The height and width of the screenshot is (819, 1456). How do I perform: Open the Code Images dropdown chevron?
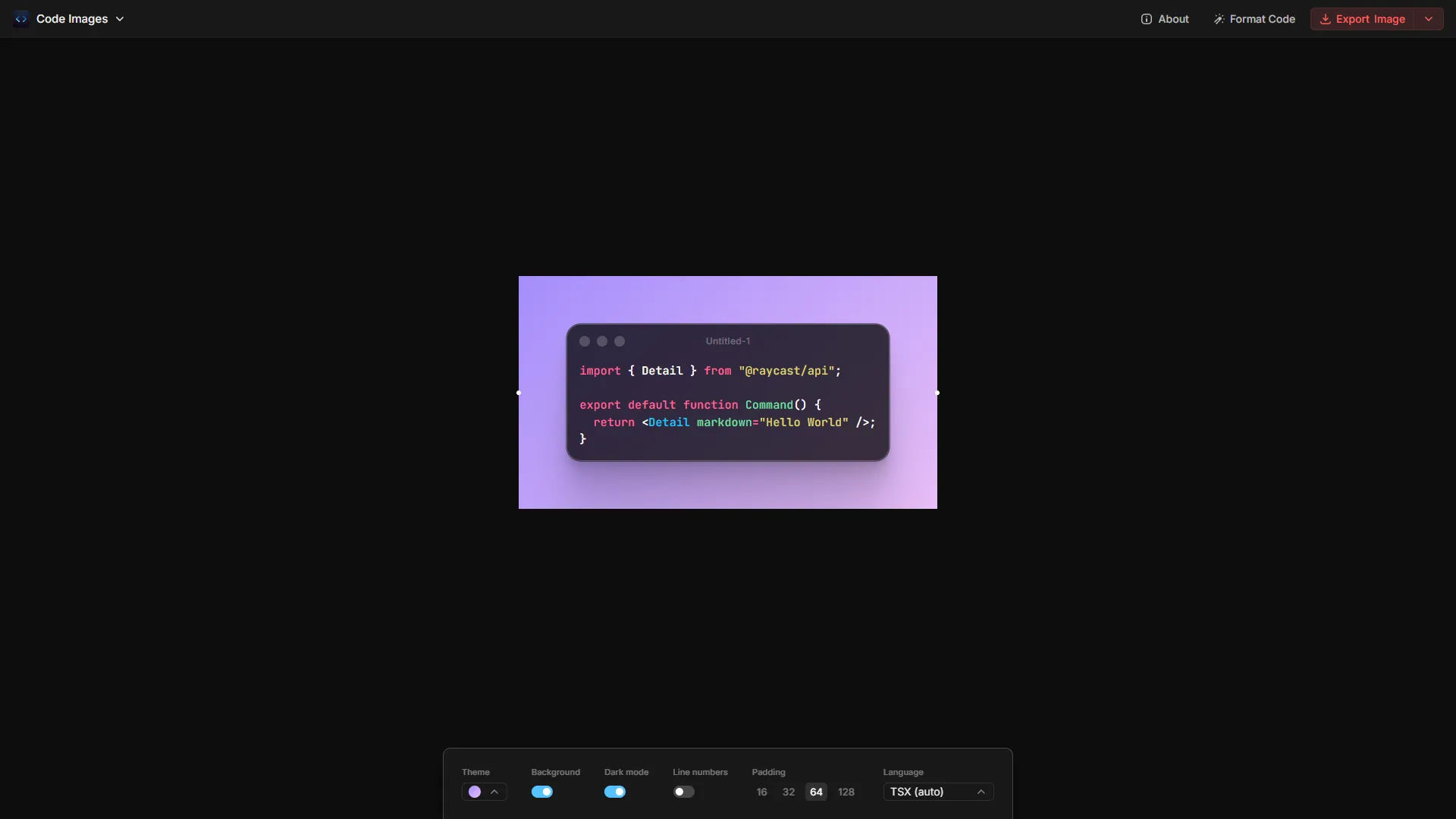coord(120,18)
